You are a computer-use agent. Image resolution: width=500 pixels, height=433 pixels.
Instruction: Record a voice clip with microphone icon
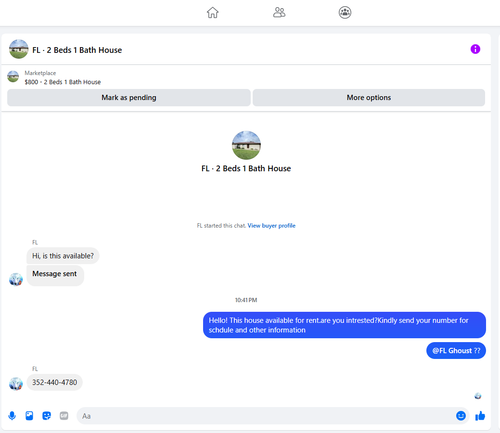[12, 416]
